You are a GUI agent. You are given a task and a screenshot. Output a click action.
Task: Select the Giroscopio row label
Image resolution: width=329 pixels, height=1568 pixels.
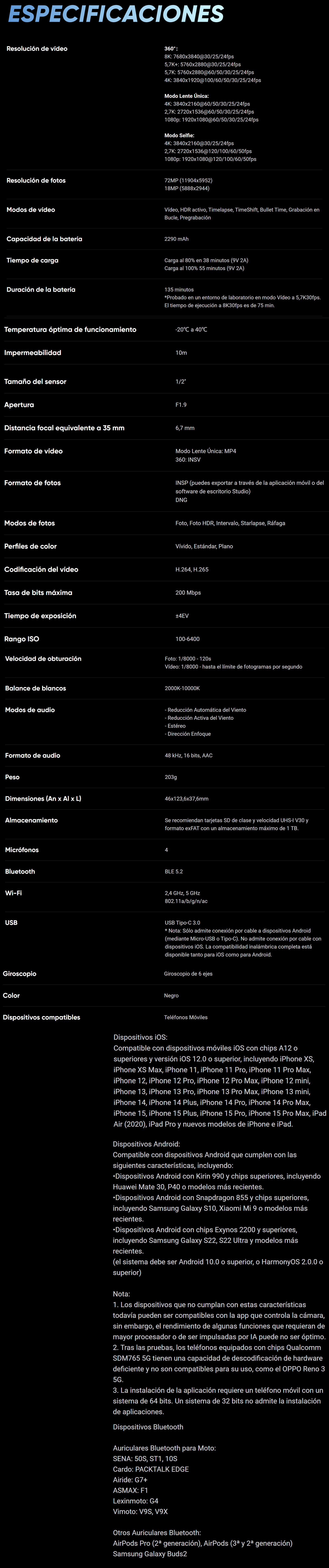click(20, 974)
